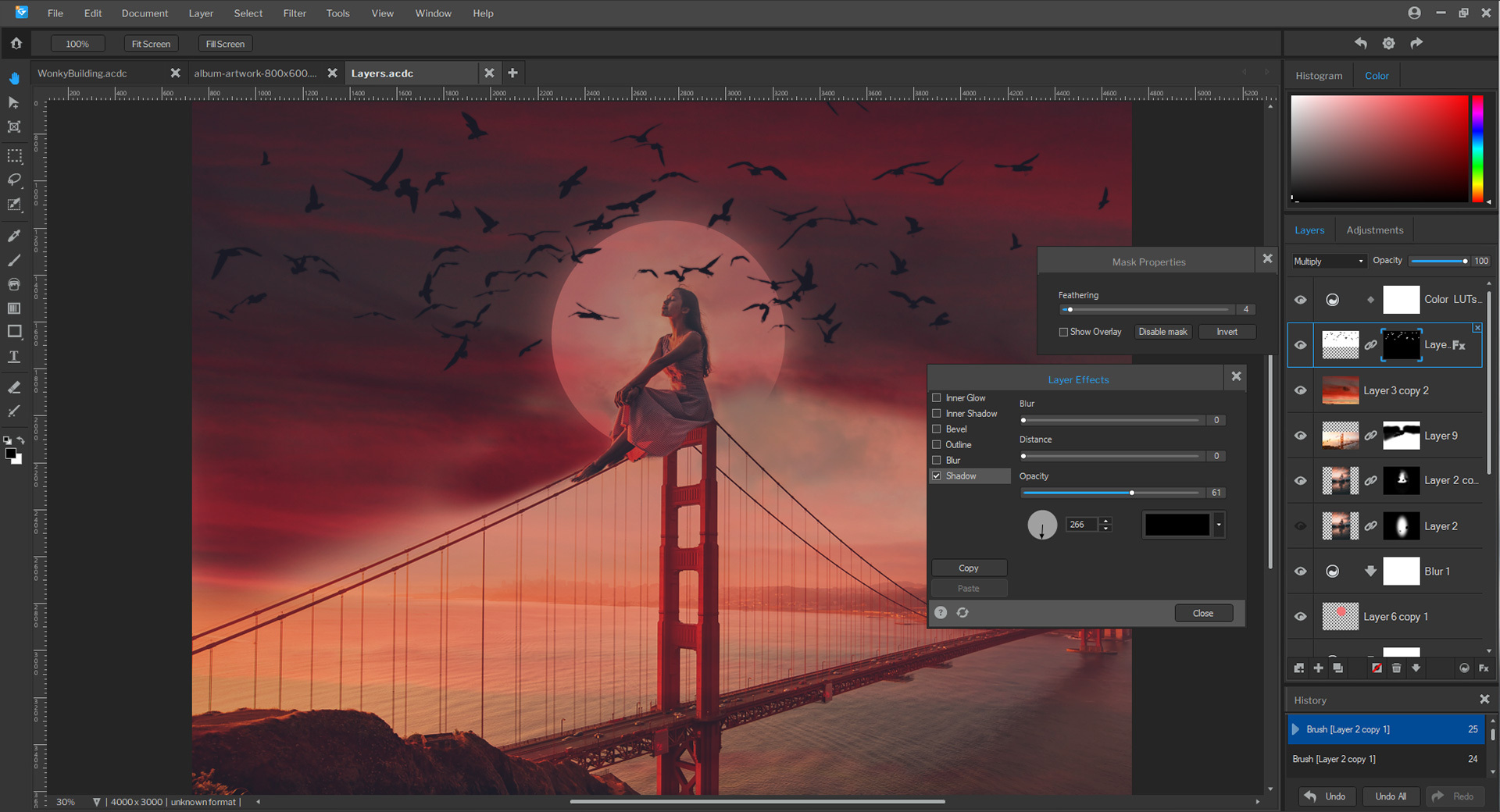The width and height of the screenshot is (1500, 812).
Task: Click the Disable mask button
Action: (x=1162, y=332)
